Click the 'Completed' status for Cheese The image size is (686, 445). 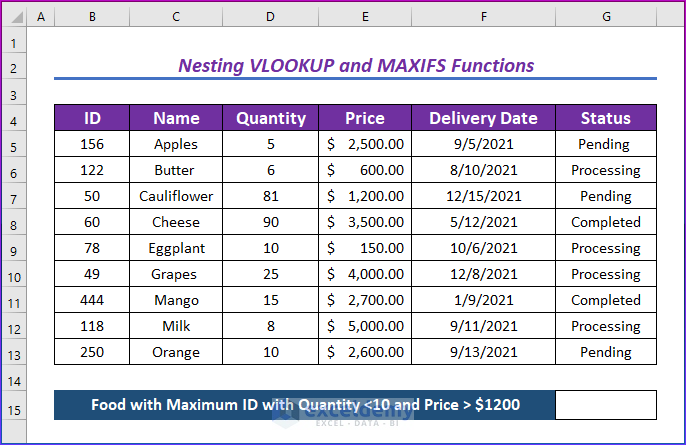(606, 222)
